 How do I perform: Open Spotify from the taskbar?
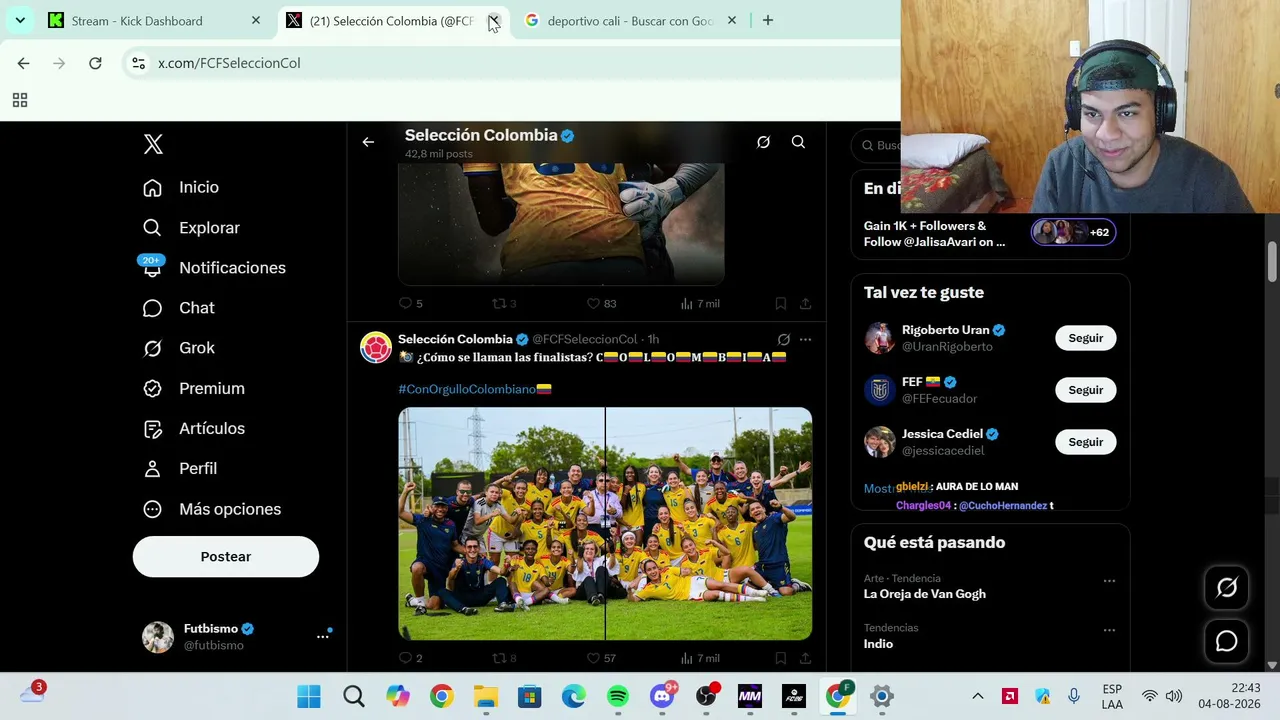click(618, 697)
